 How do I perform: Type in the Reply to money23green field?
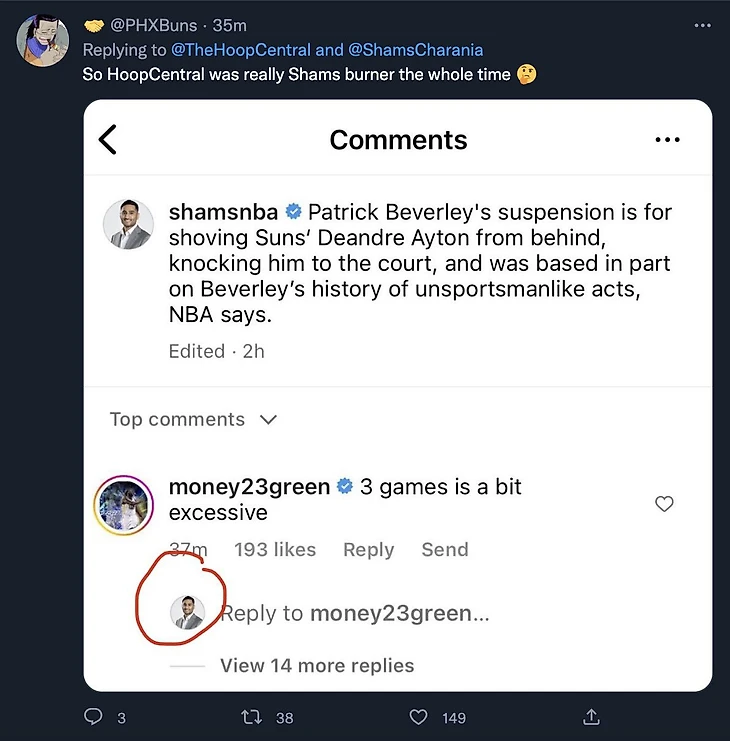click(354, 613)
